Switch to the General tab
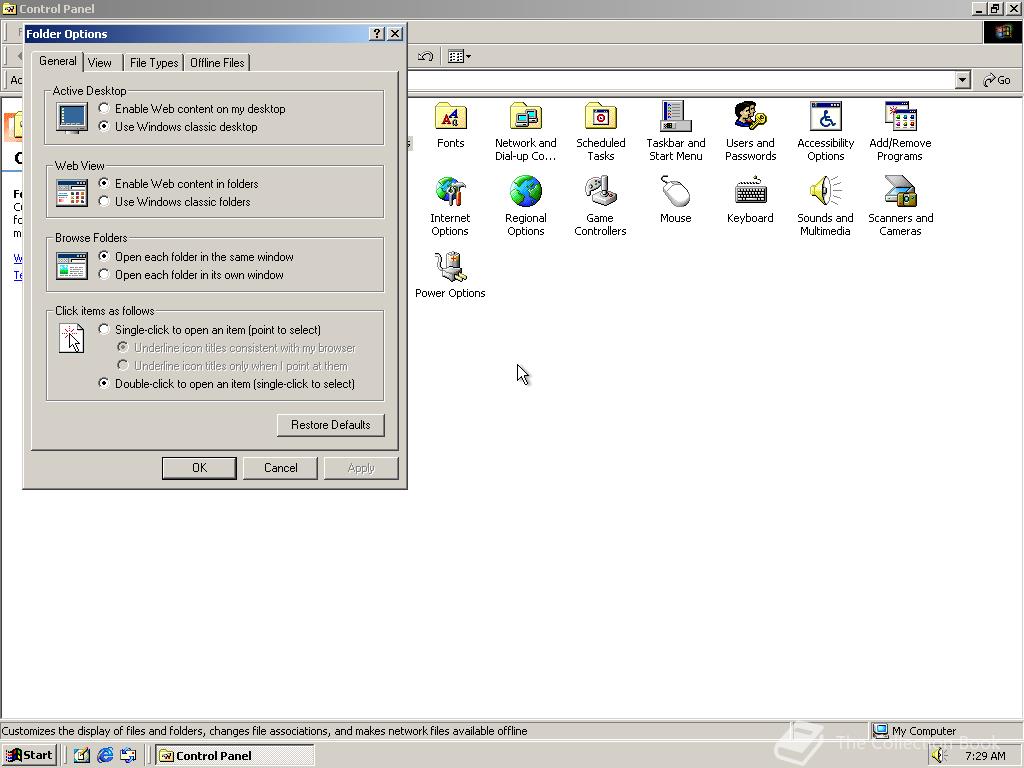1024x768 pixels. point(57,61)
